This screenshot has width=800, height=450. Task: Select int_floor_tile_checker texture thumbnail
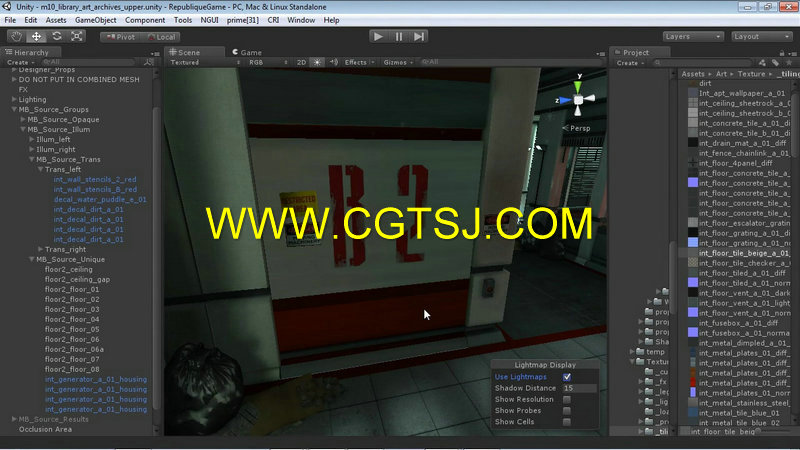693,263
